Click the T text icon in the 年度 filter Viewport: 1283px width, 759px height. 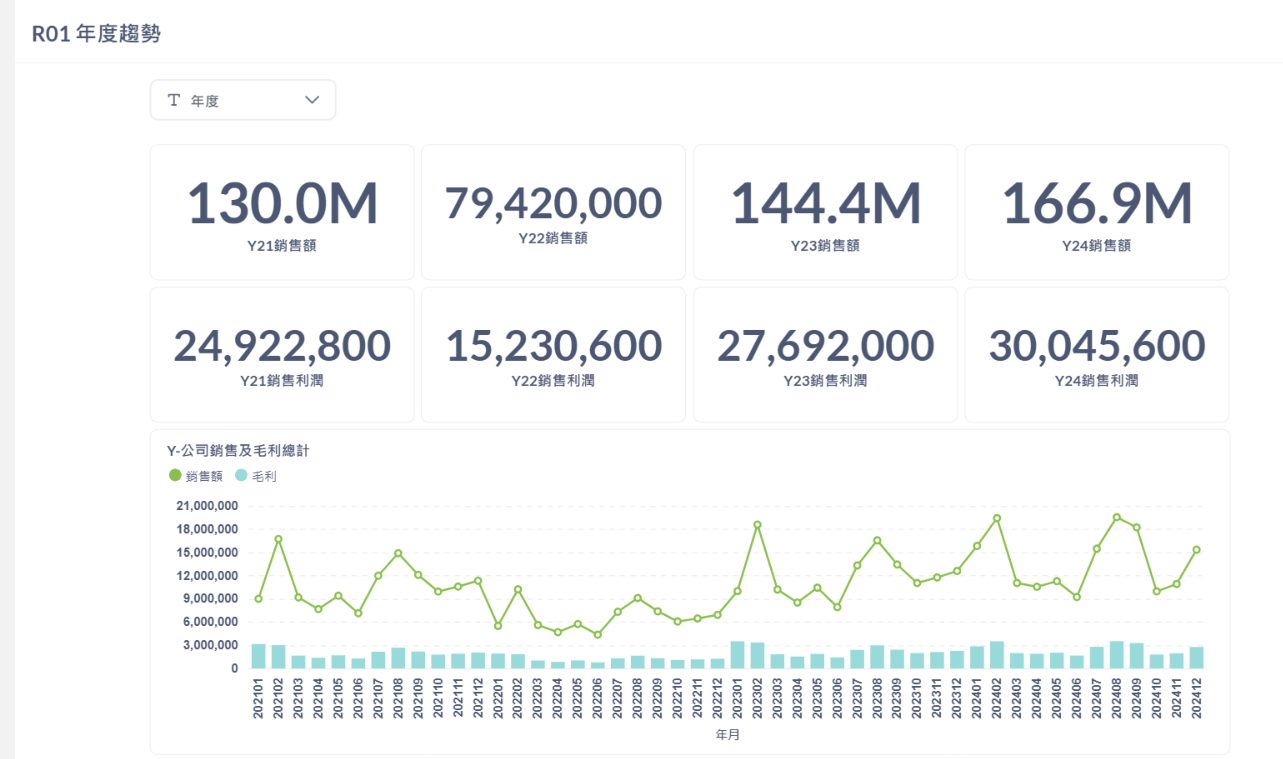(x=174, y=100)
